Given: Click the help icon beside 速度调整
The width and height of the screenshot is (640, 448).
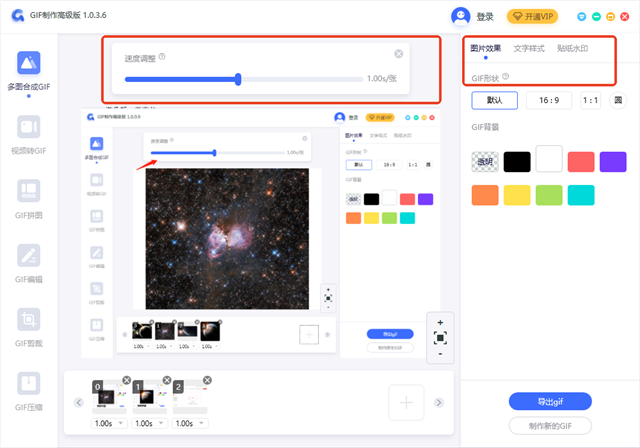Looking at the screenshot, I should [x=162, y=57].
